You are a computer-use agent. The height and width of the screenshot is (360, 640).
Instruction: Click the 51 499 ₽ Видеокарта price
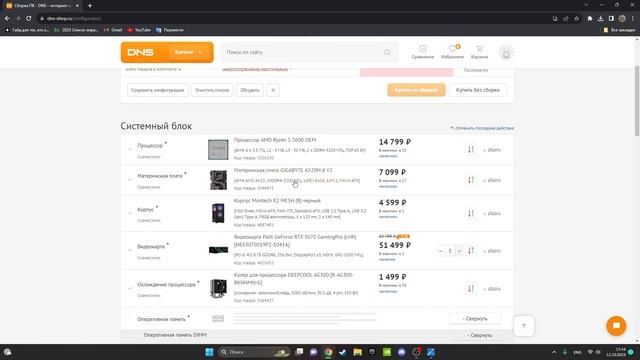click(x=395, y=245)
